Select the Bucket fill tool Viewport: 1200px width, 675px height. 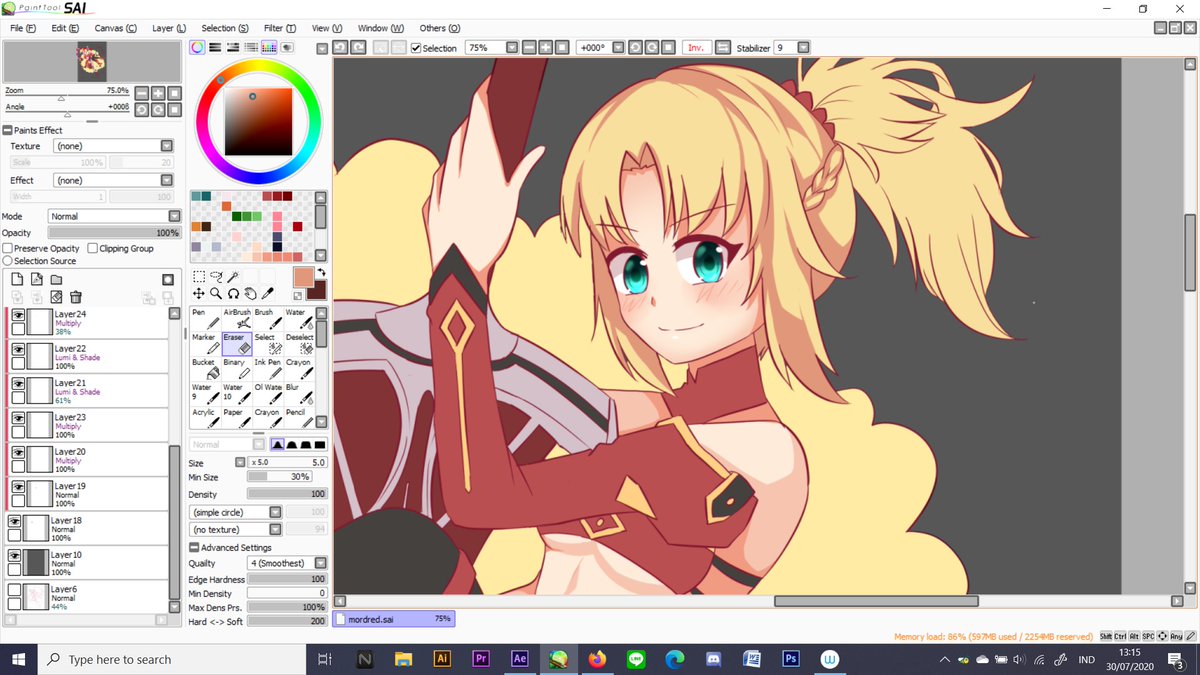(x=205, y=369)
